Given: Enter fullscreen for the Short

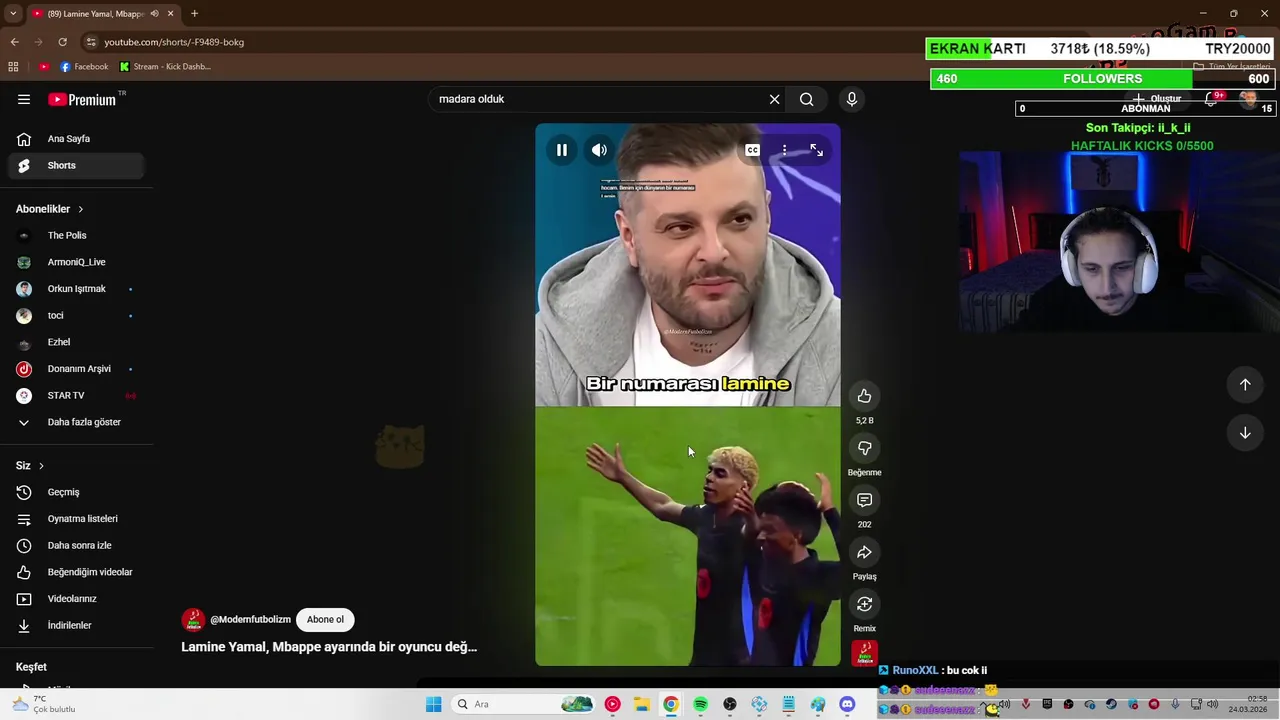Looking at the screenshot, I should [x=816, y=150].
